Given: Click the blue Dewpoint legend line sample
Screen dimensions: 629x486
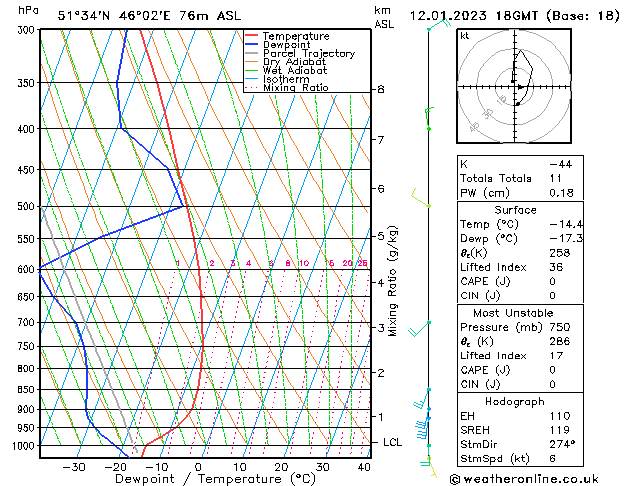Looking at the screenshot, I should [252, 44].
